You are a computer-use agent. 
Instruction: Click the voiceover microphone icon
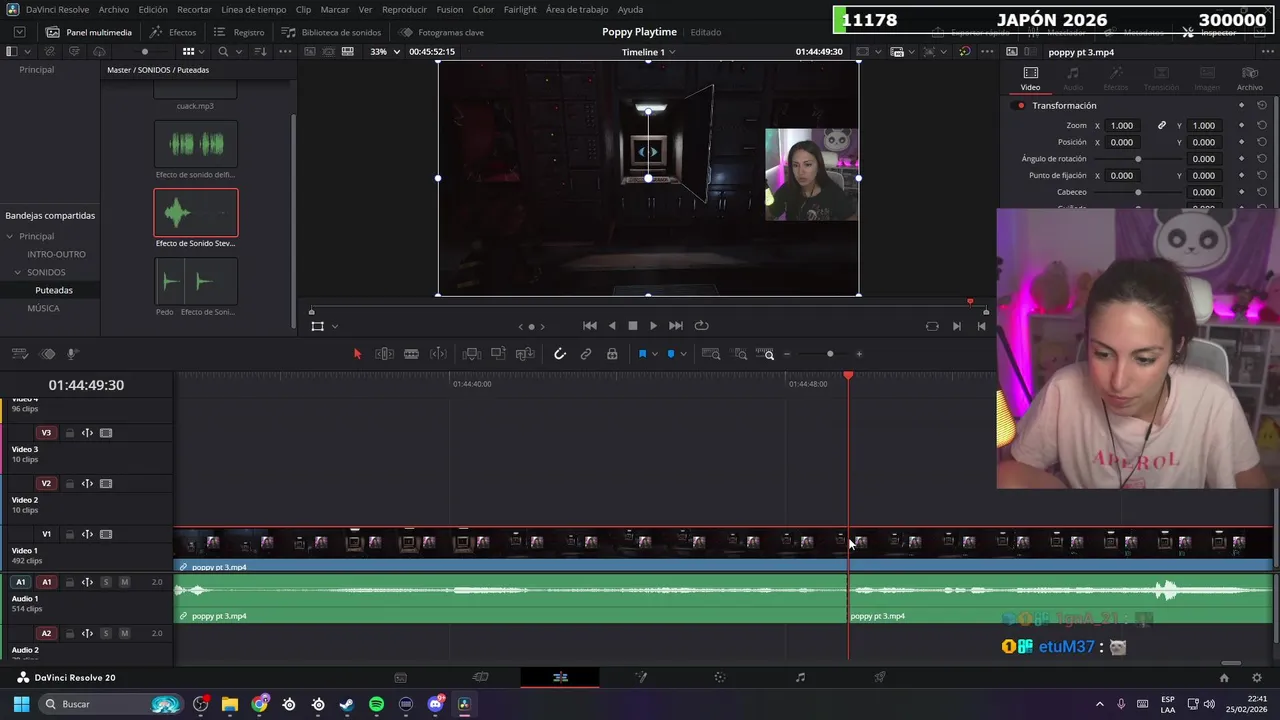(x=72, y=354)
